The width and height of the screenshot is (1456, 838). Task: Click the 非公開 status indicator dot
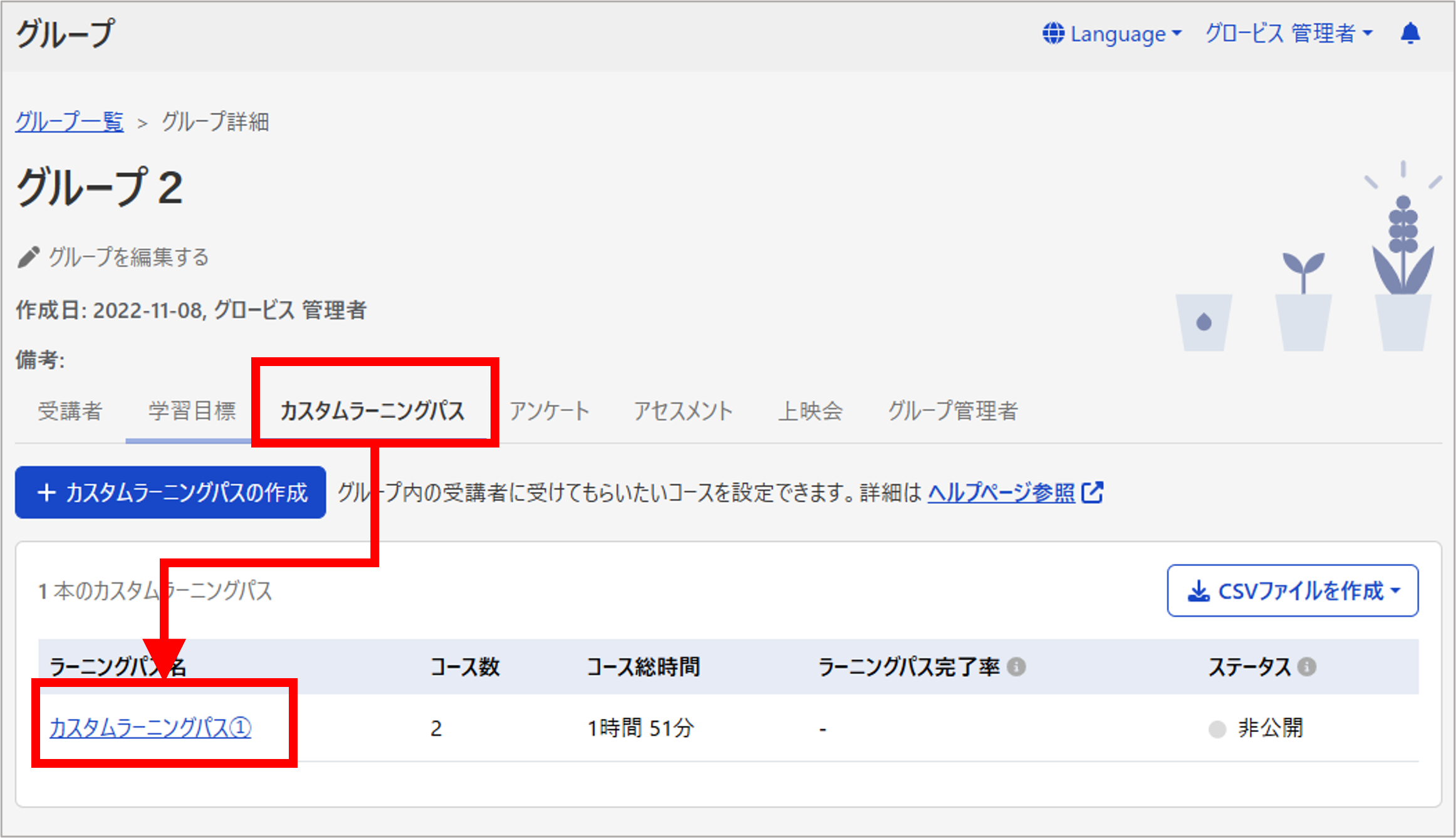pyautogui.click(x=1217, y=730)
